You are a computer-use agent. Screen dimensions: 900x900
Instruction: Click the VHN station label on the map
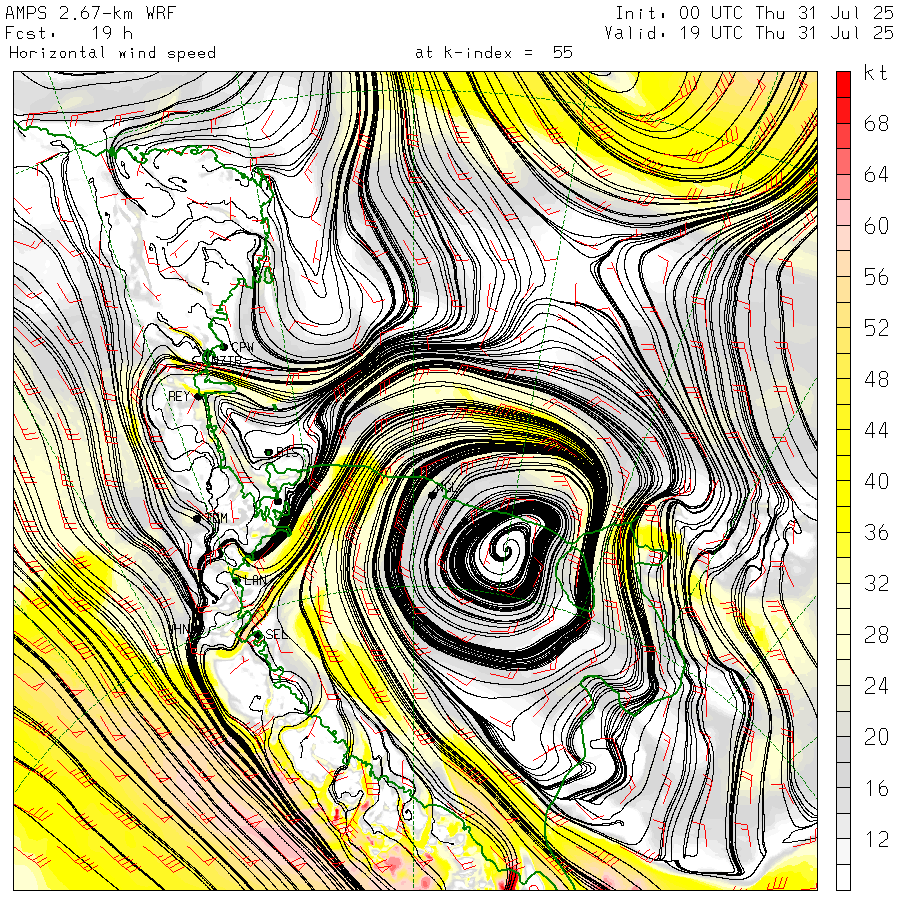[179, 629]
